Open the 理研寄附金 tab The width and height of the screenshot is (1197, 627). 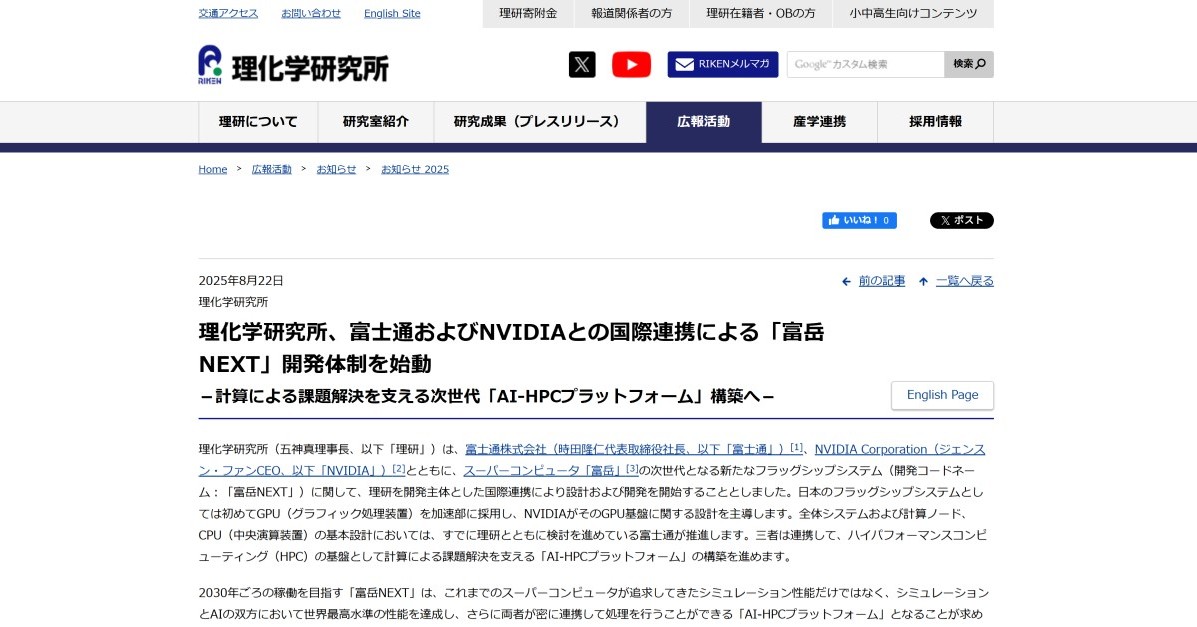(527, 13)
